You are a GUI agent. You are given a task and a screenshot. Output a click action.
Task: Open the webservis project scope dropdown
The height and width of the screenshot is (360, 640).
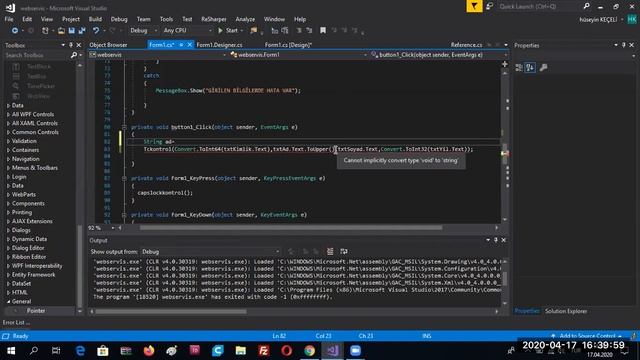click(158, 55)
